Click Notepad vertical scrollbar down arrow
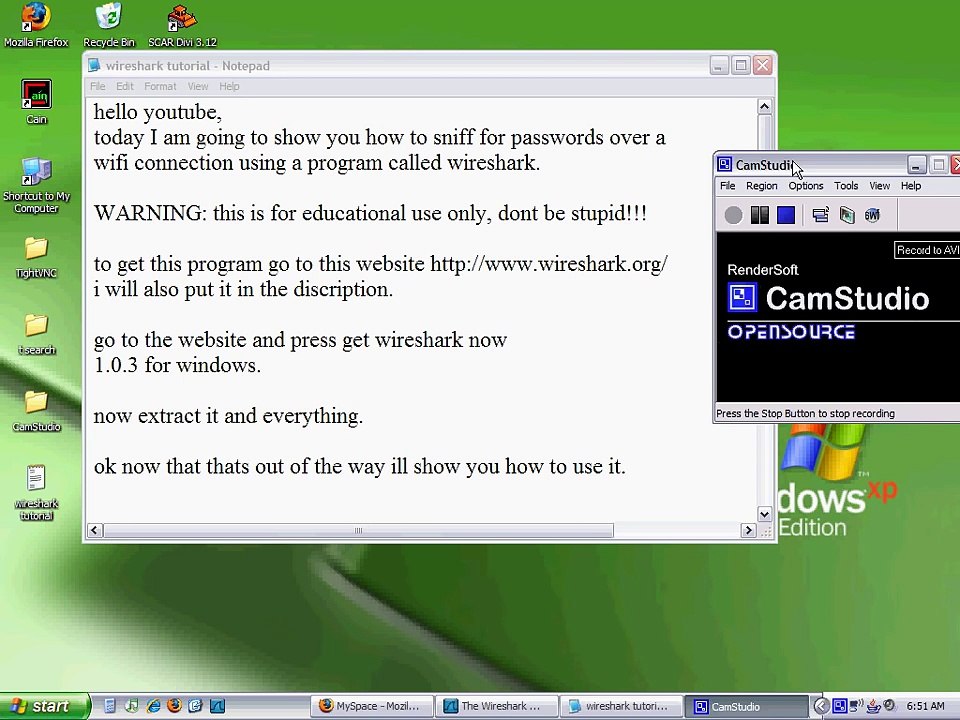Viewport: 960px width, 720px height. click(x=764, y=514)
